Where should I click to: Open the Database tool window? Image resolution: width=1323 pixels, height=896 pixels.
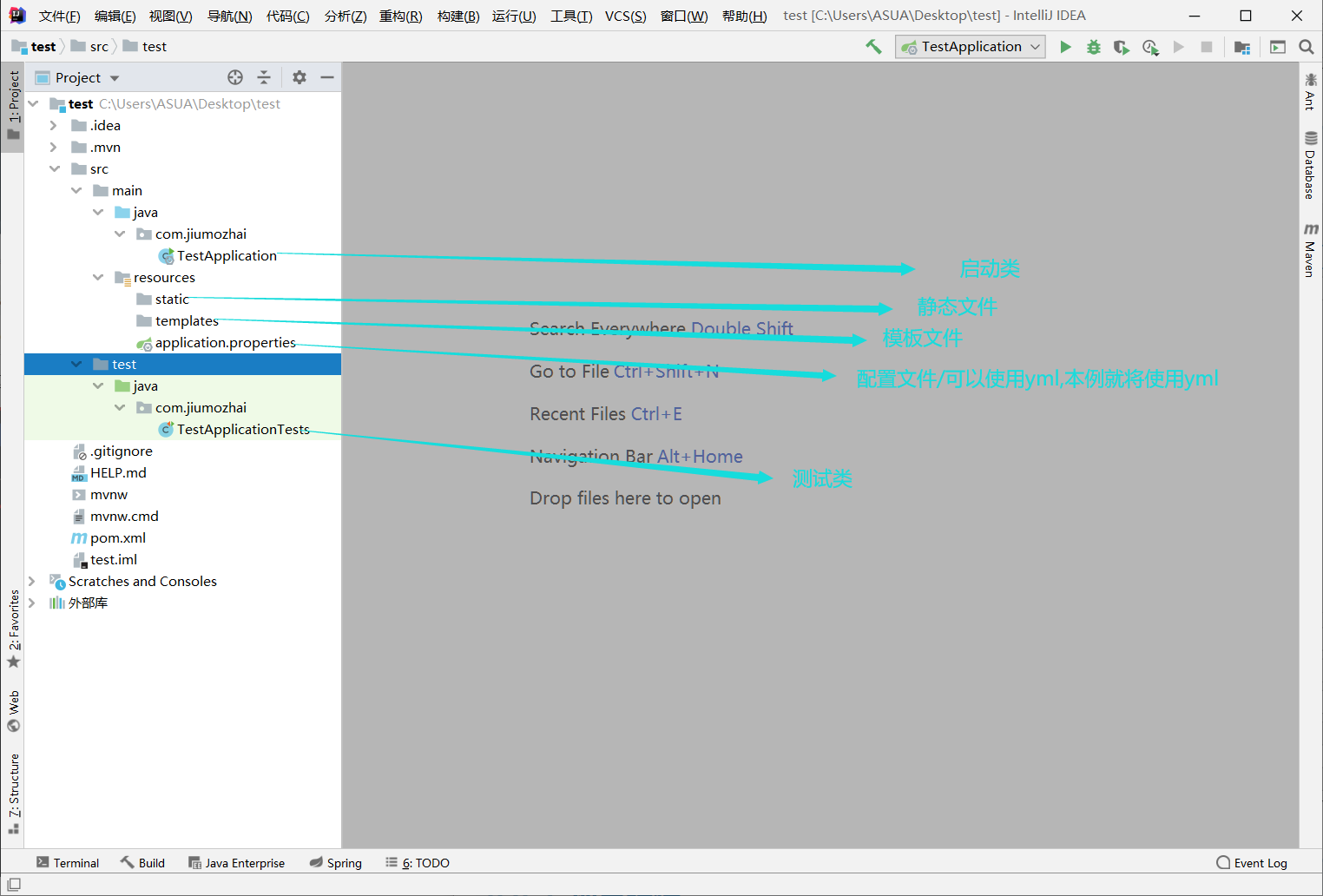[x=1311, y=165]
